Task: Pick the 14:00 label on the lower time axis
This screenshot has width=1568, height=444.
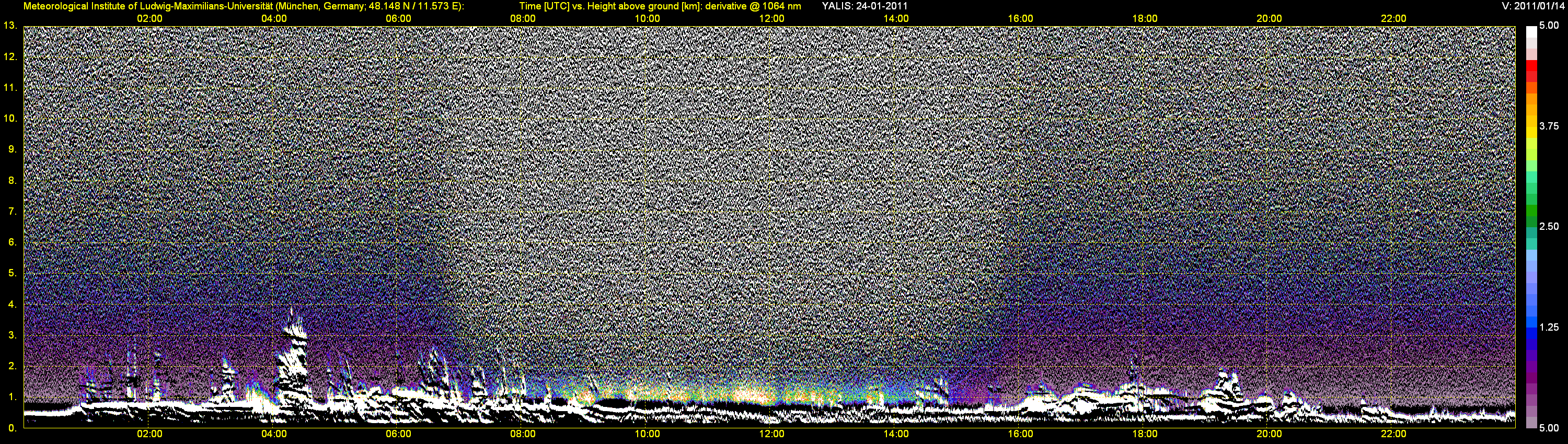Action: coord(896,434)
